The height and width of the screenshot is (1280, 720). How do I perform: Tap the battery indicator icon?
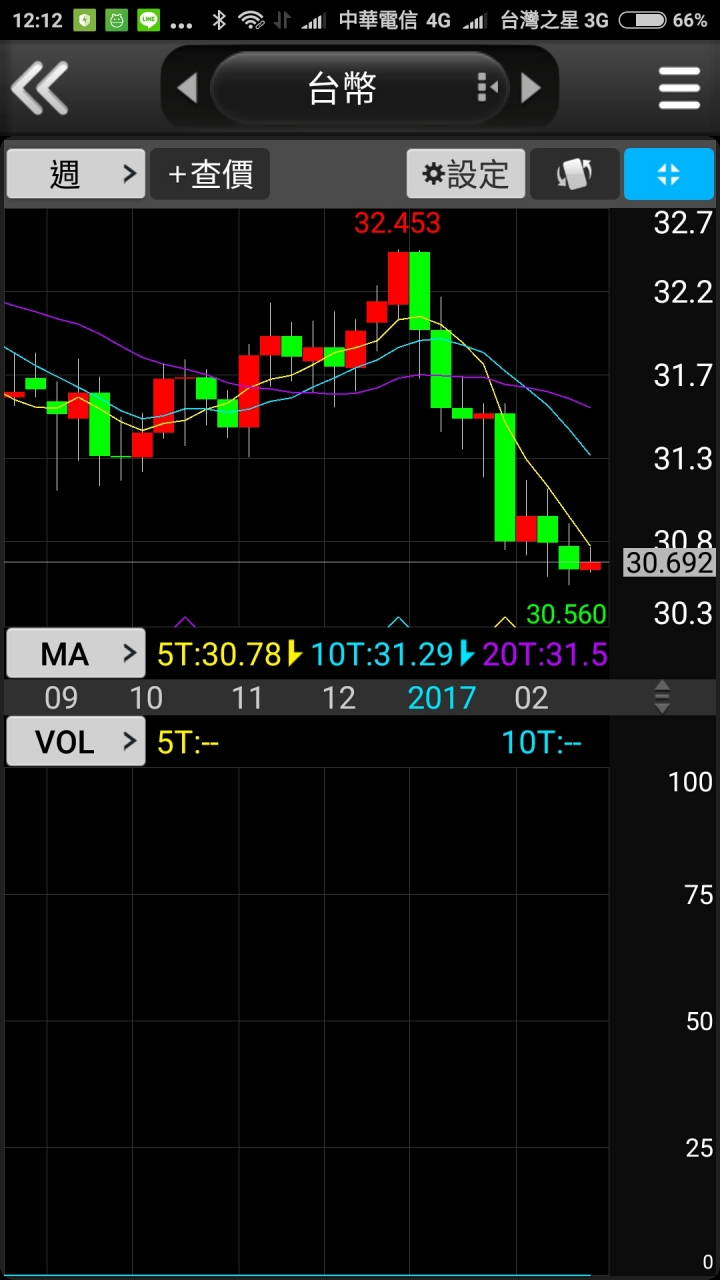pos(643,20)
